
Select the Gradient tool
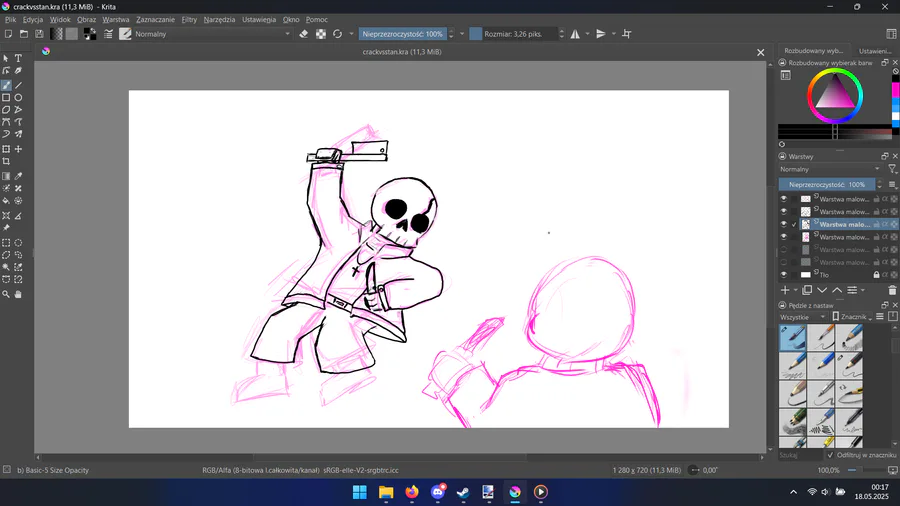pyautogui.click(x=6, y=176)
